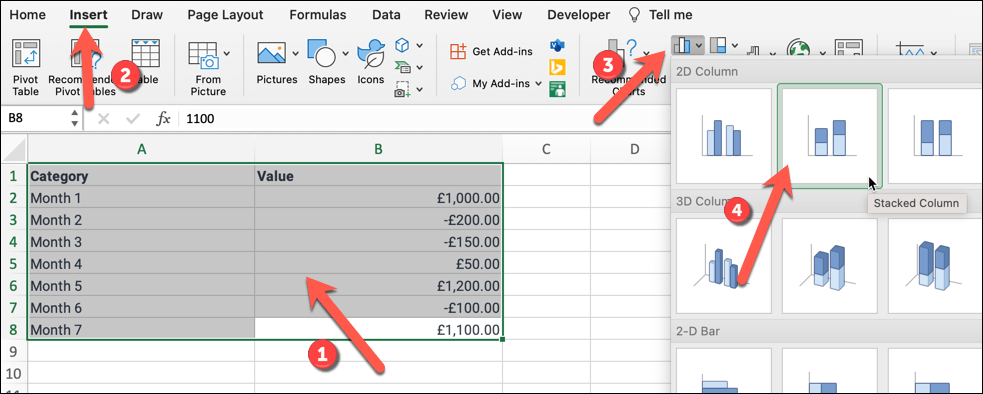The width and height of the screenshot is (983, 394).
Task: Expand the SmartArt dropdown arrow
Action: pos(419,67)
